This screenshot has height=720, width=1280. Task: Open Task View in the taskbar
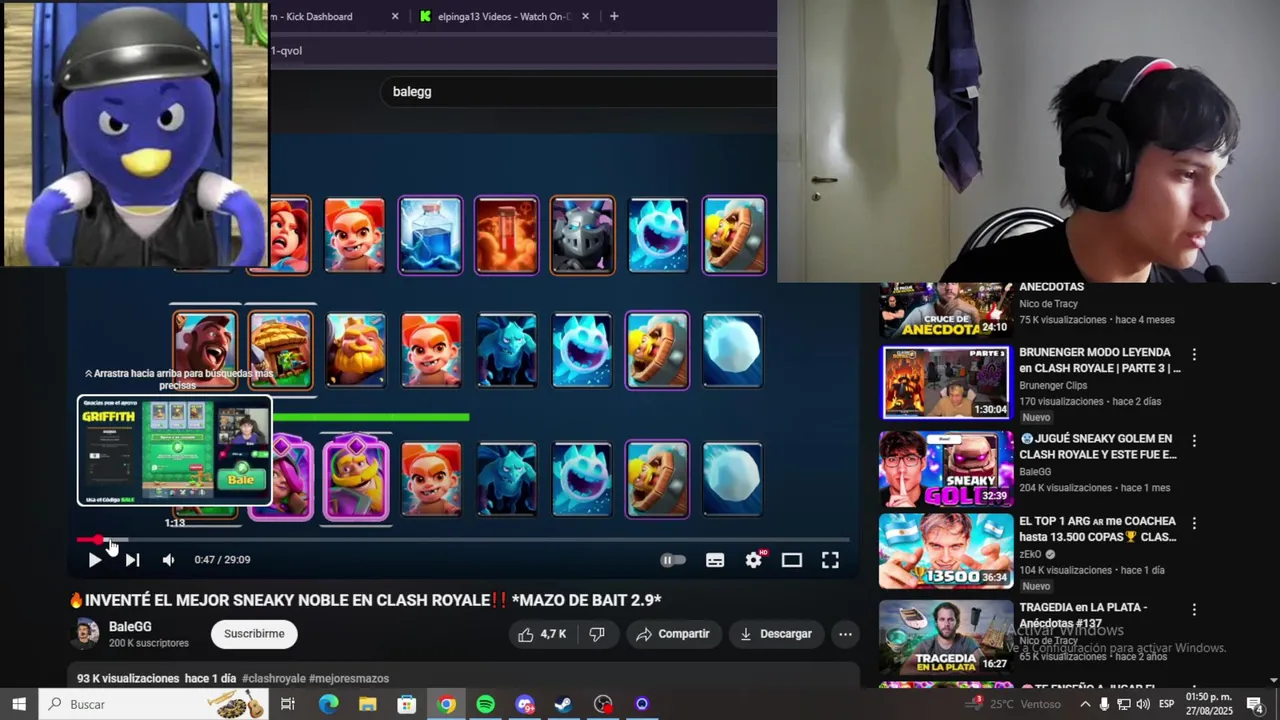pos(288,704)
